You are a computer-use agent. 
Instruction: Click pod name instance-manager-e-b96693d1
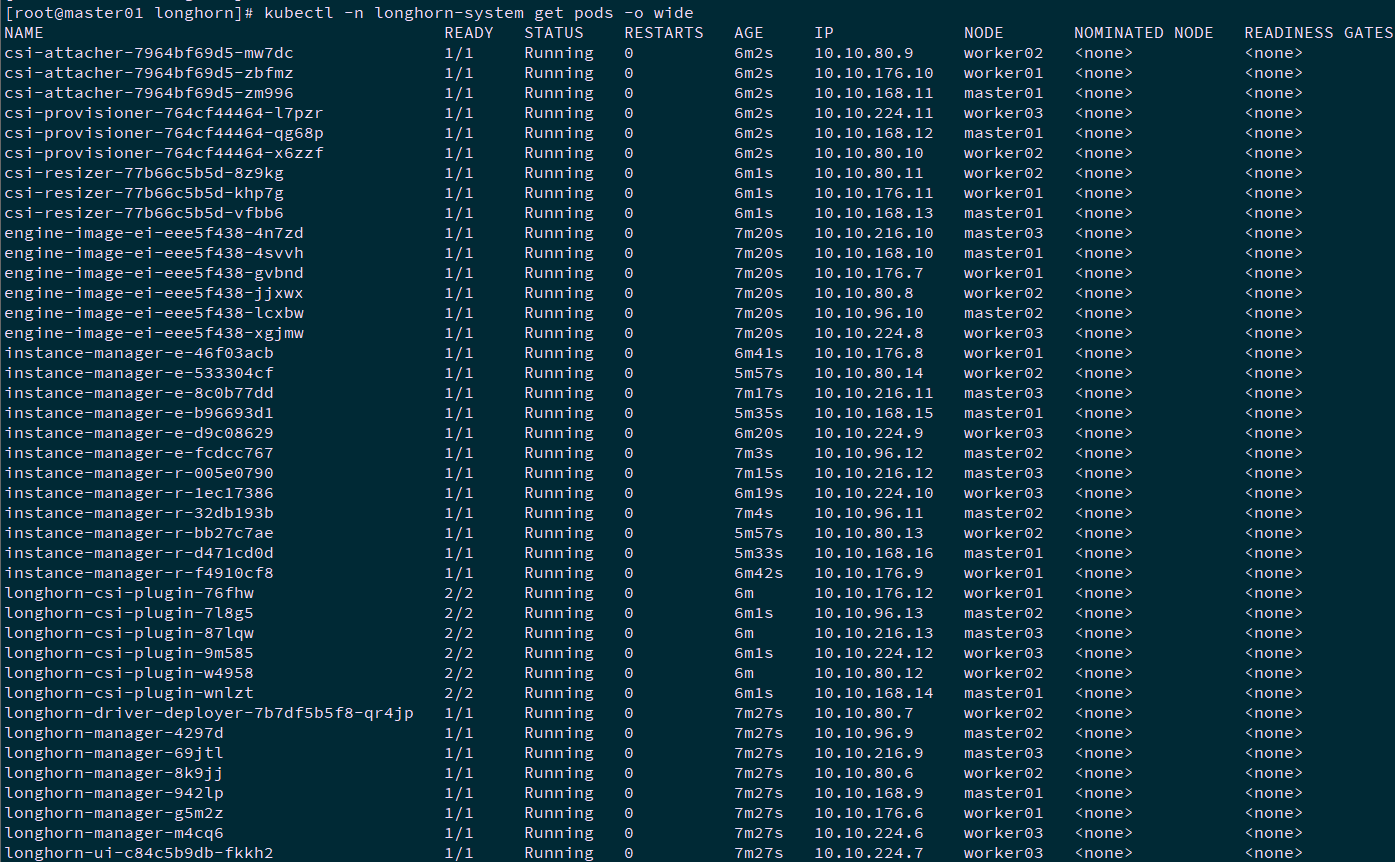(139, 413)
